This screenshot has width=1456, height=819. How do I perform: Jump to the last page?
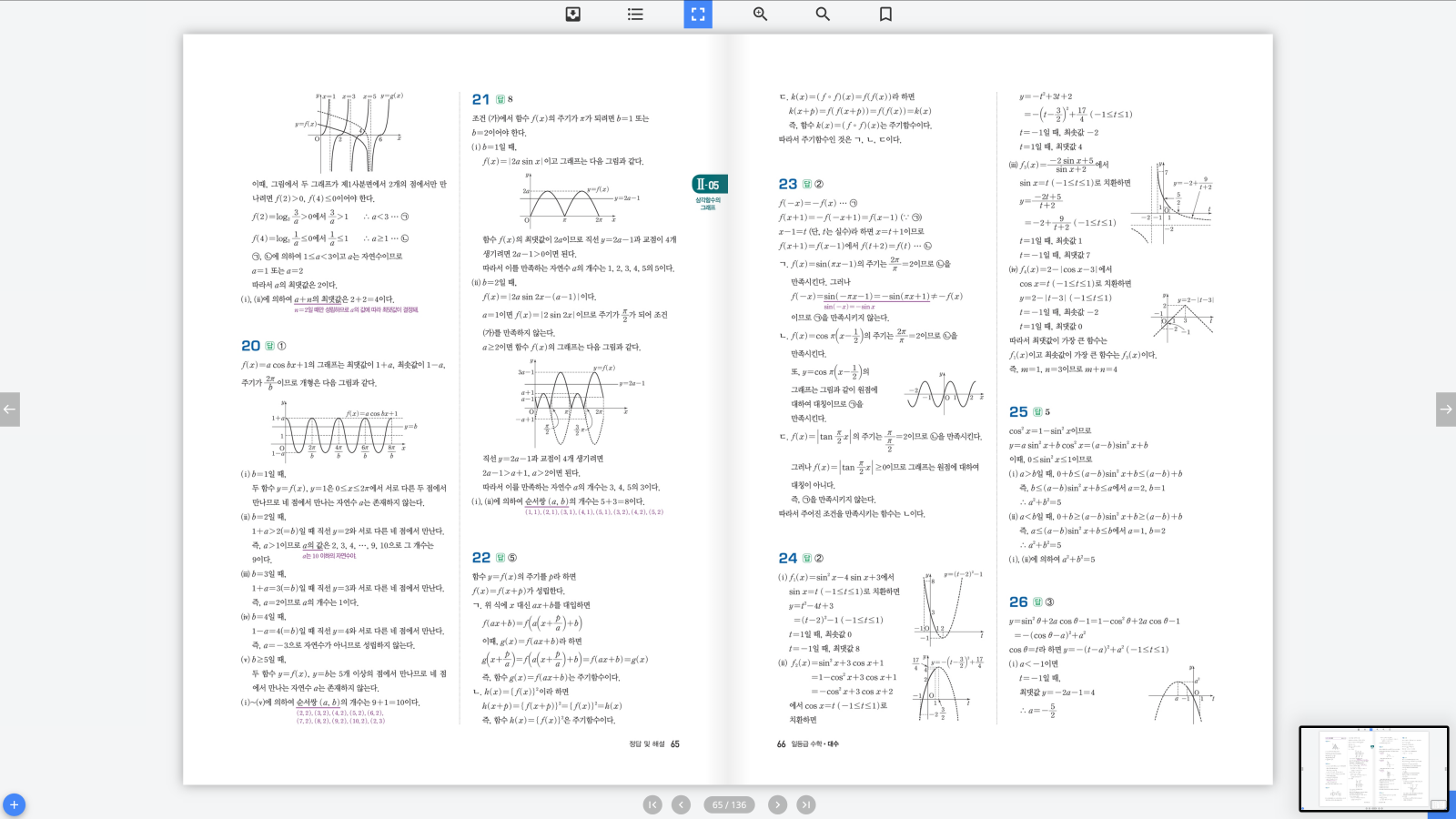click(806, 804)
